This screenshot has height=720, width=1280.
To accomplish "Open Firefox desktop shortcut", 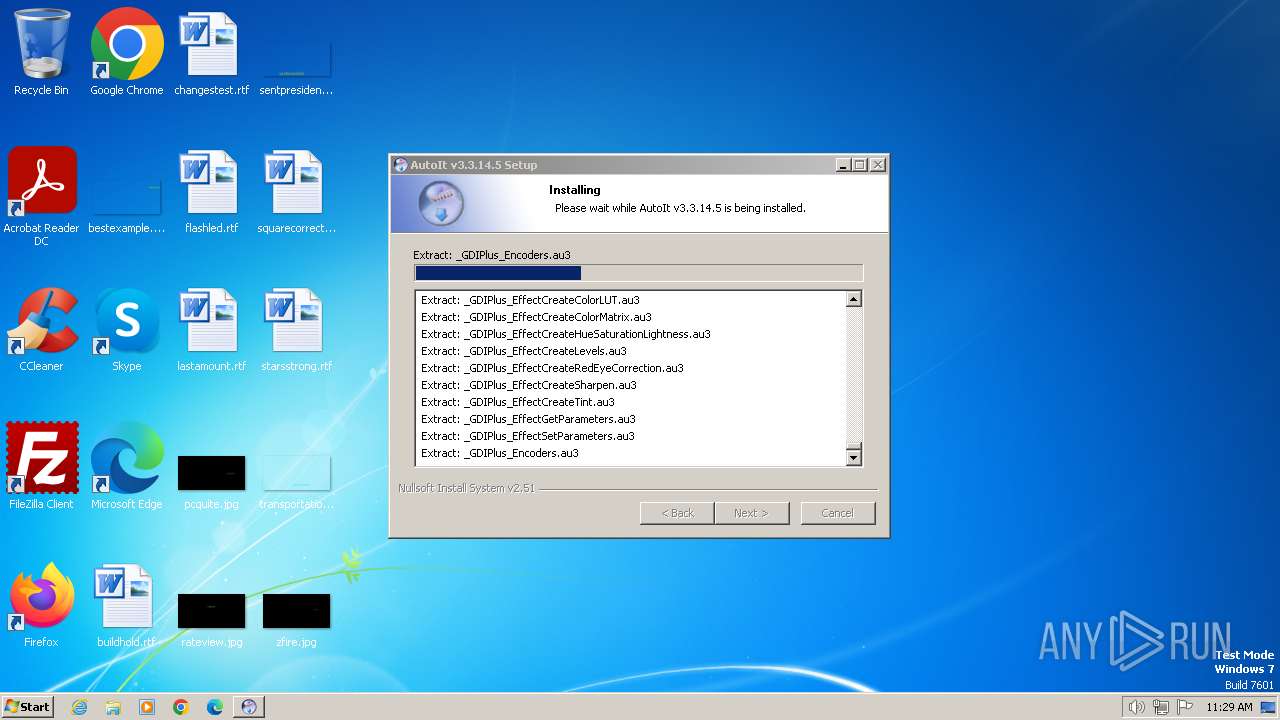I will [41, 605].
